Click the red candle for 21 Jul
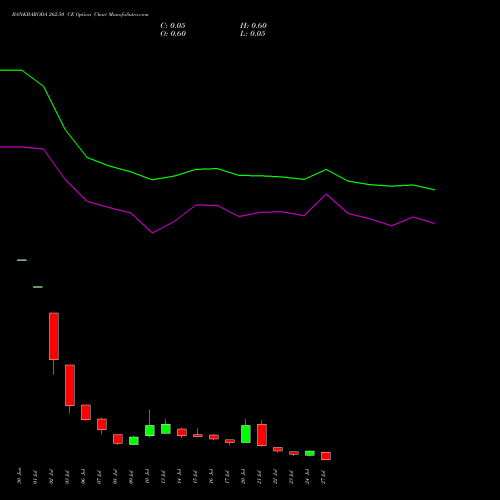The width and height of the screenshot is (500, 500). 262,435
